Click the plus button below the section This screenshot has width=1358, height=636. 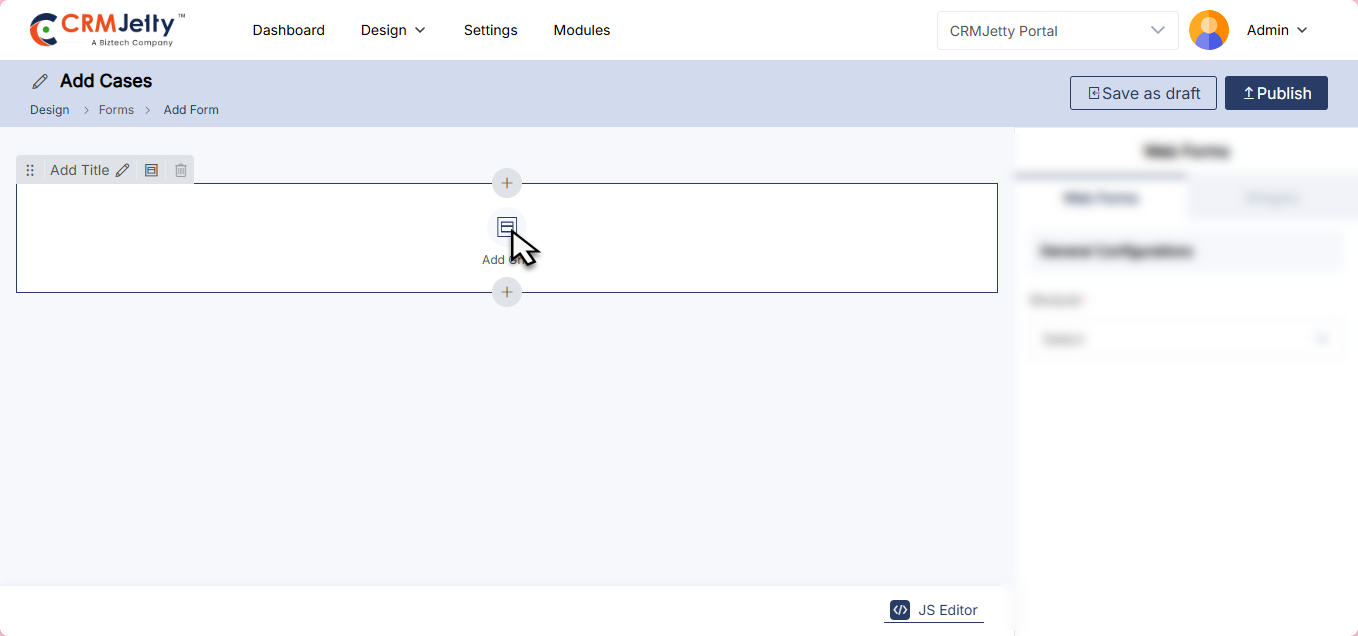(x=507, y=292)
